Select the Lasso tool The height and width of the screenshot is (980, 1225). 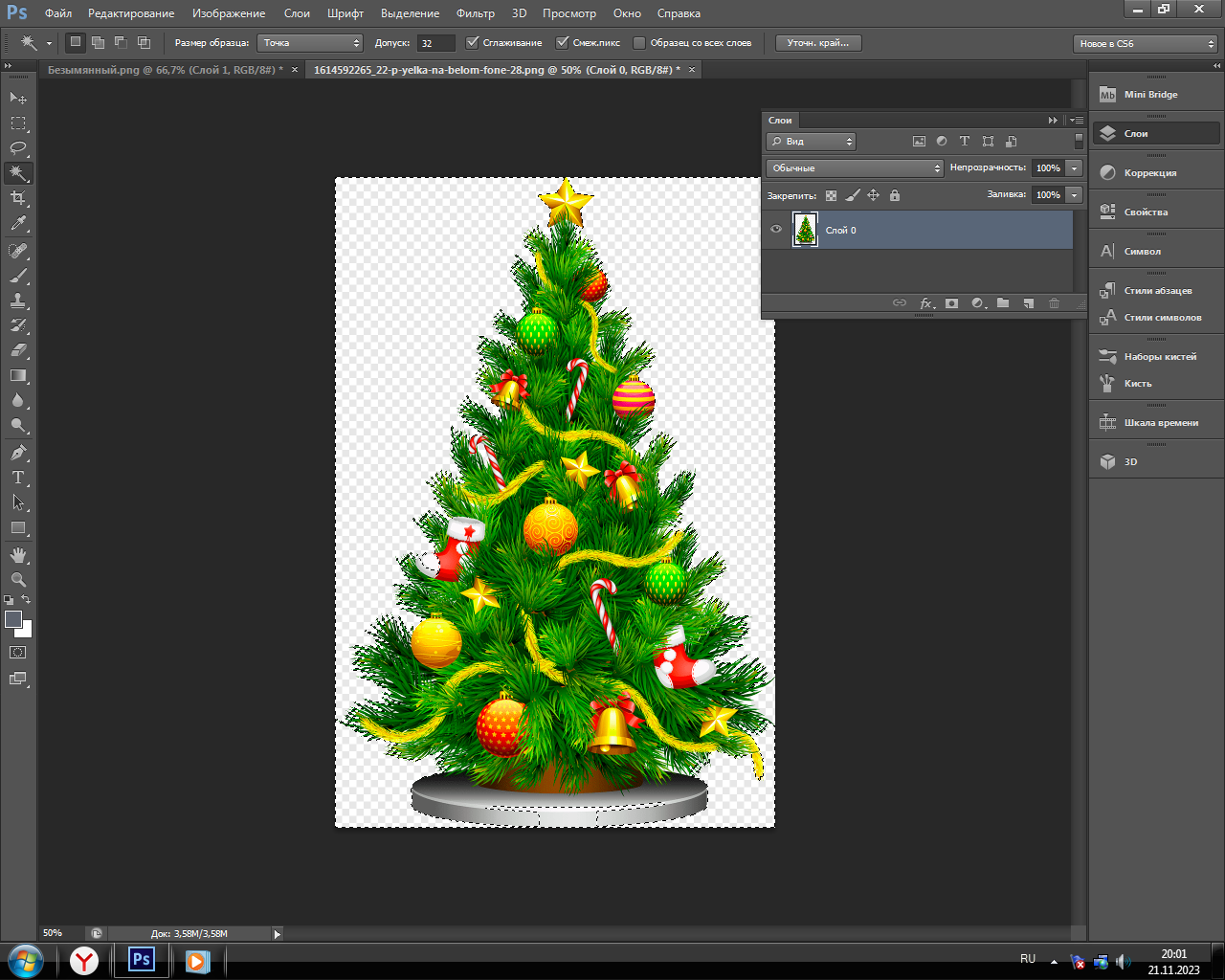coord(18,148)
